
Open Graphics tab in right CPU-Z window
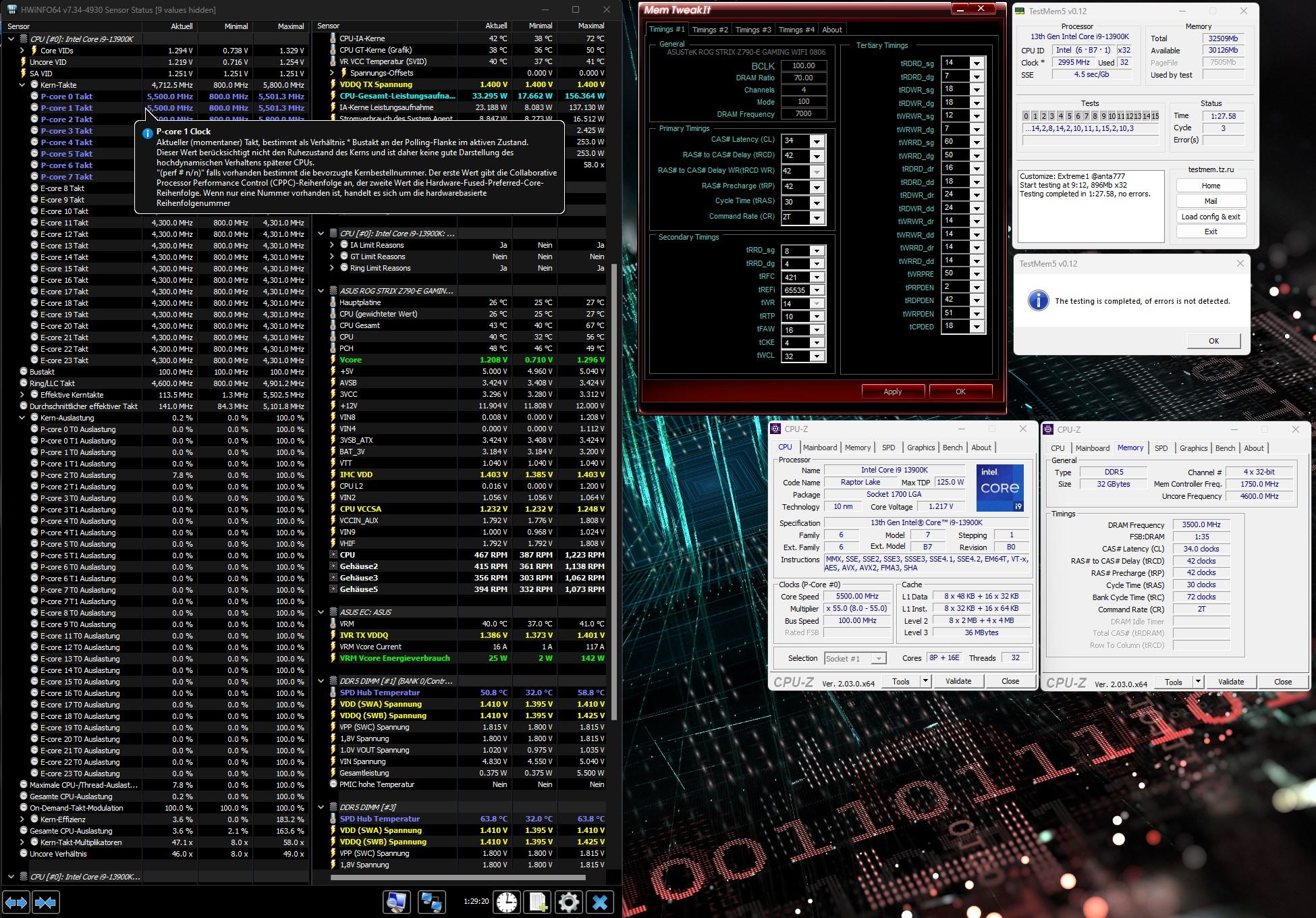click(x=1193, y=448)
